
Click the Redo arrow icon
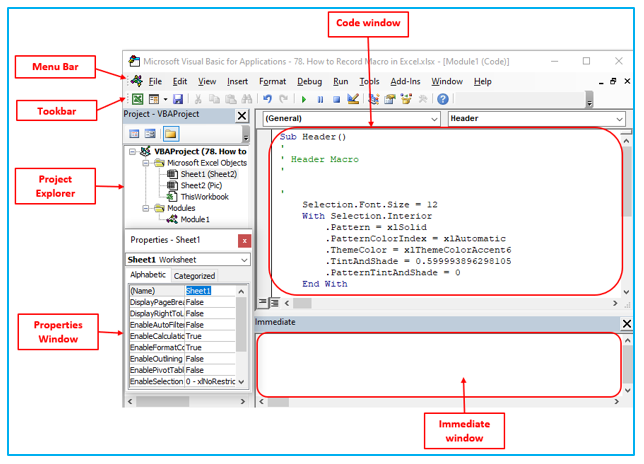pyautogui.click(x=283, y=99)
